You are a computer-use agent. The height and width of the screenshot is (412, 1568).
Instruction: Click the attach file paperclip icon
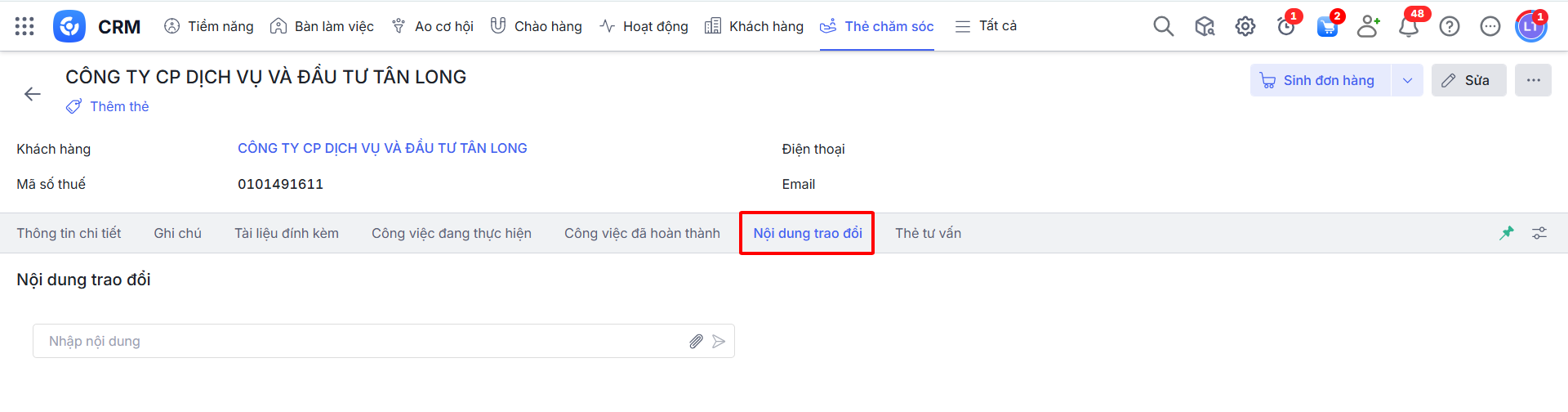click(696, 342)
